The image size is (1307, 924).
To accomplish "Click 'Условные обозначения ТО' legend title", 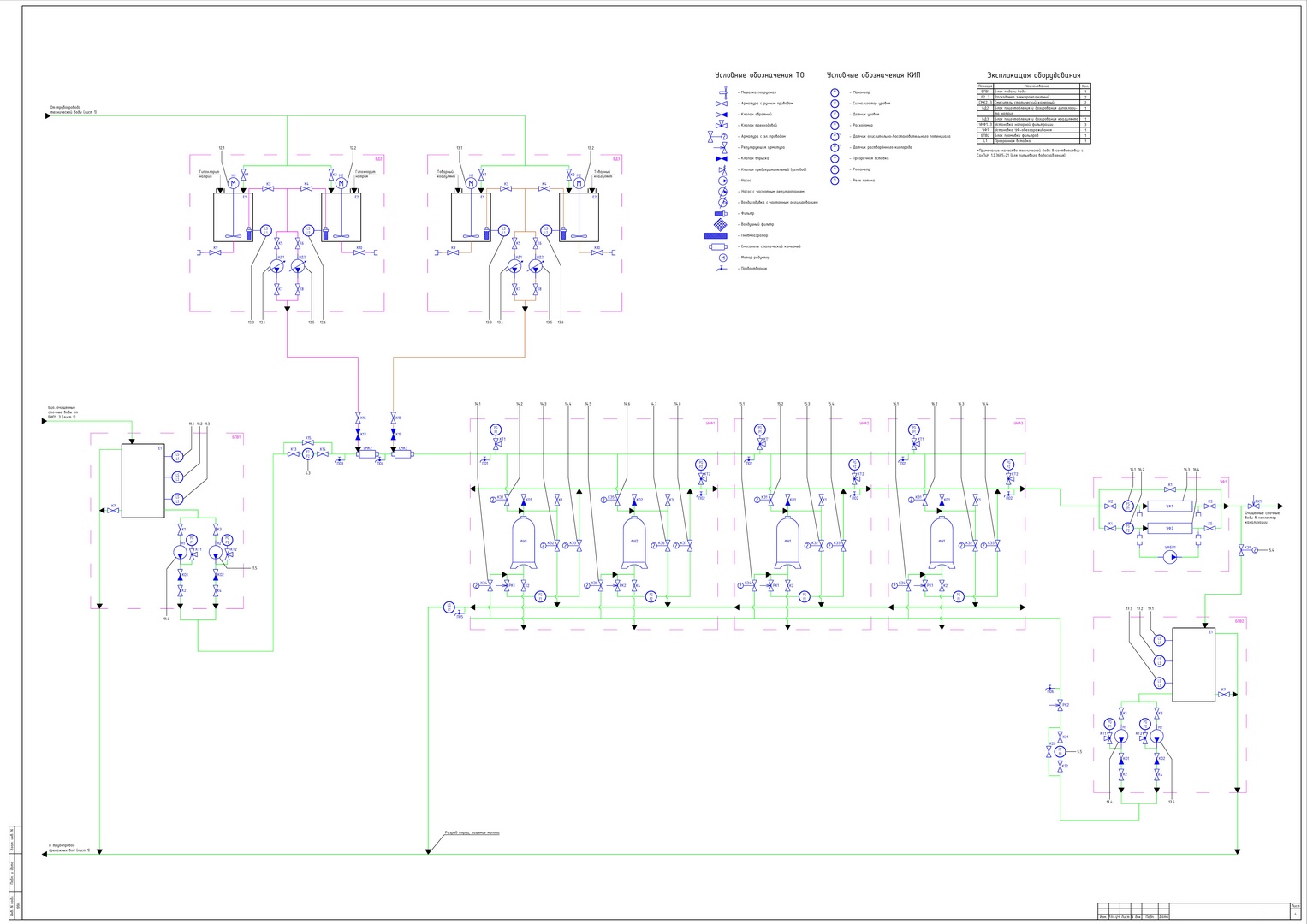I will [759, 75].
